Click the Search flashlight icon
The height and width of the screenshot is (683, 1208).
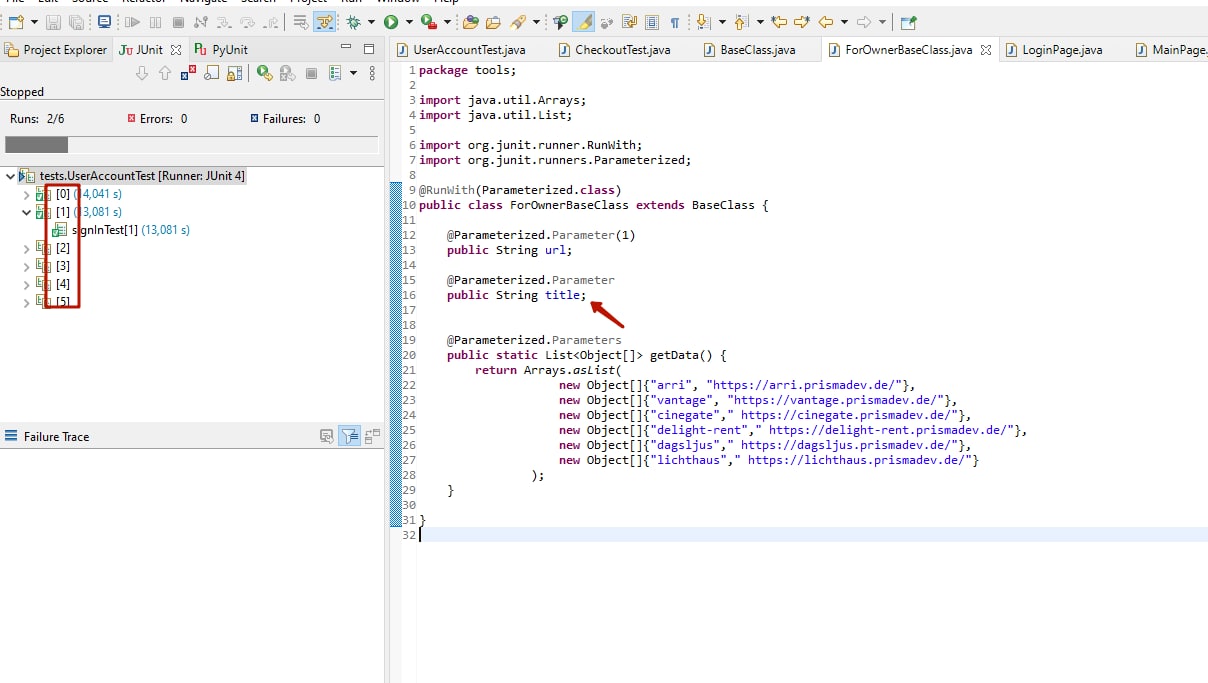[x=518, y=22]
